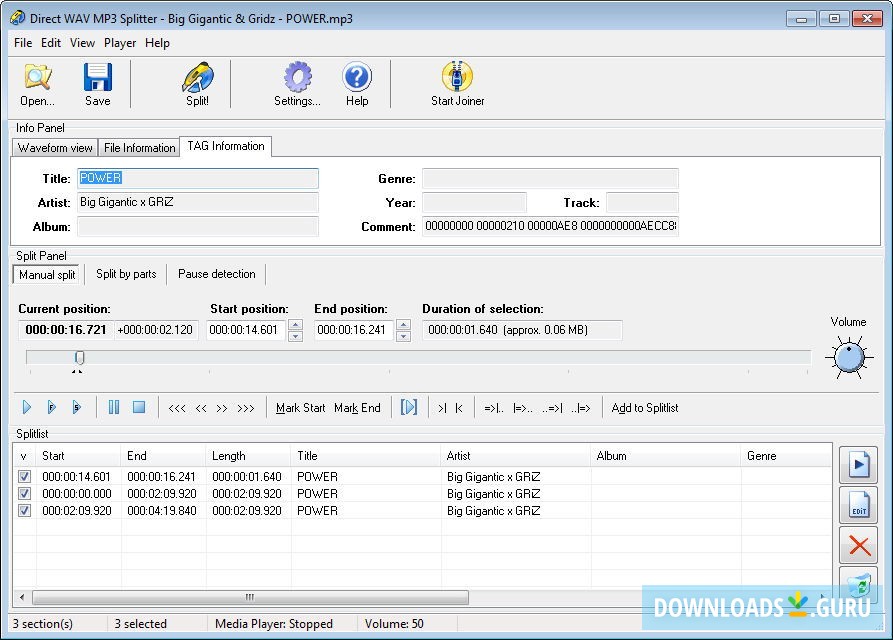Click the Save floppy disk icon
Image resolution: width=893 pixels, height=640 pixels.
[x=97, y=84]
